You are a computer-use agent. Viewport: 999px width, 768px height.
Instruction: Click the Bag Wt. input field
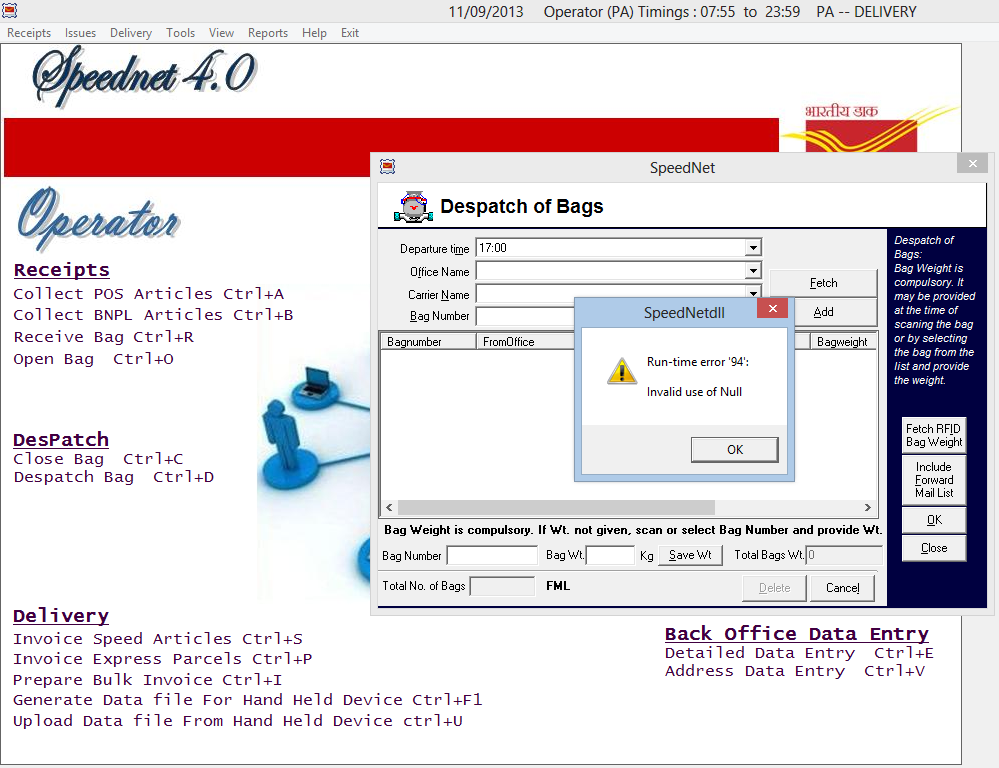click(610, 555)
